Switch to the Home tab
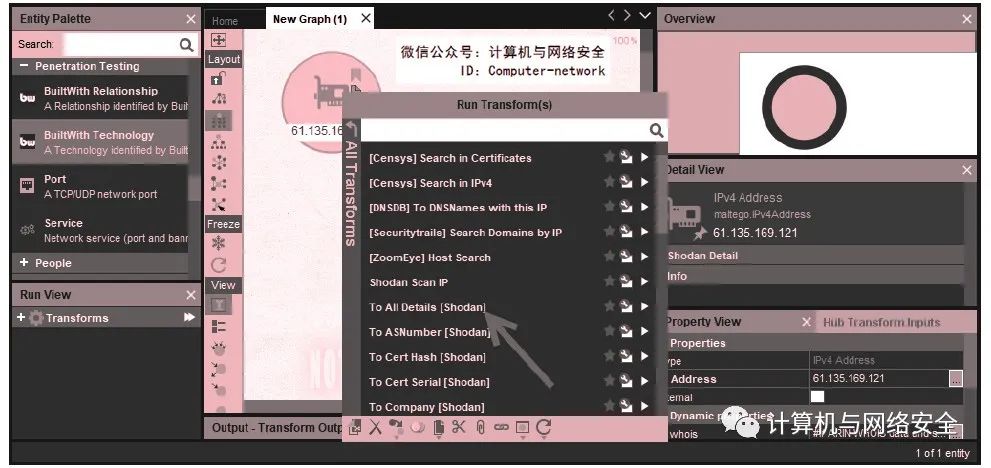 coord(225,21)
